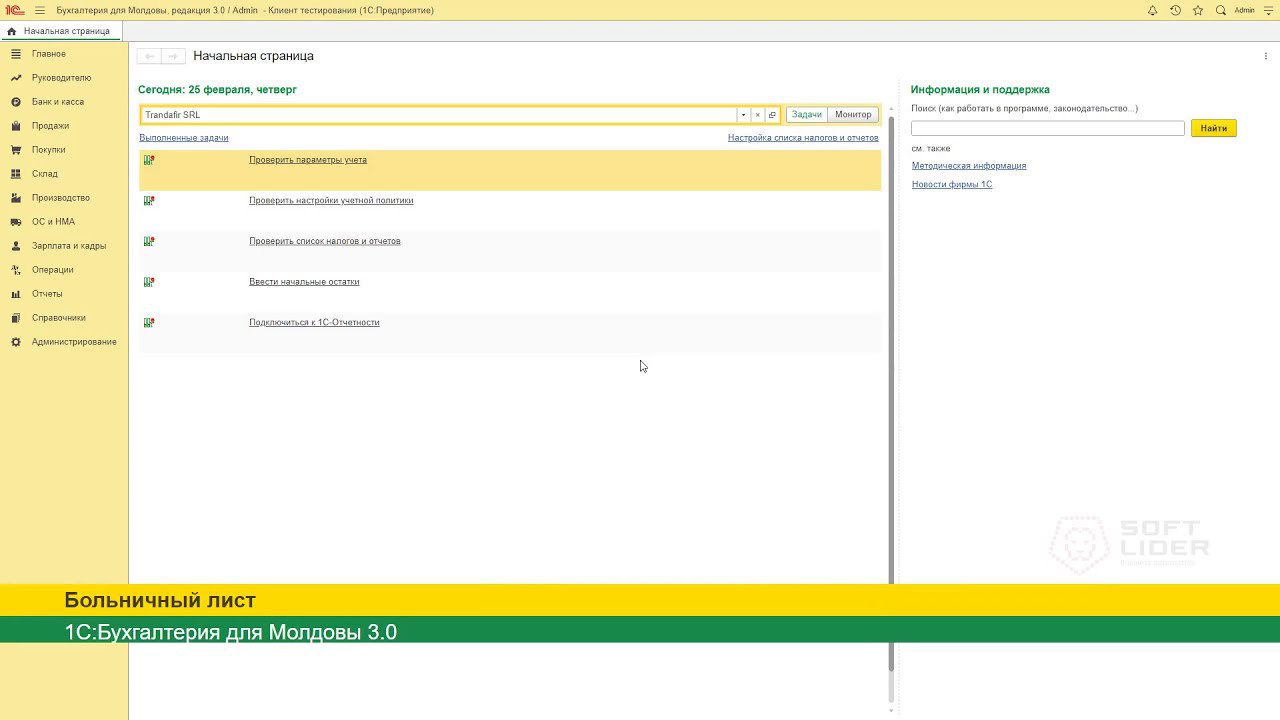Switch to Начальная страница tab
1280x720 pixels.
point(60,31)
